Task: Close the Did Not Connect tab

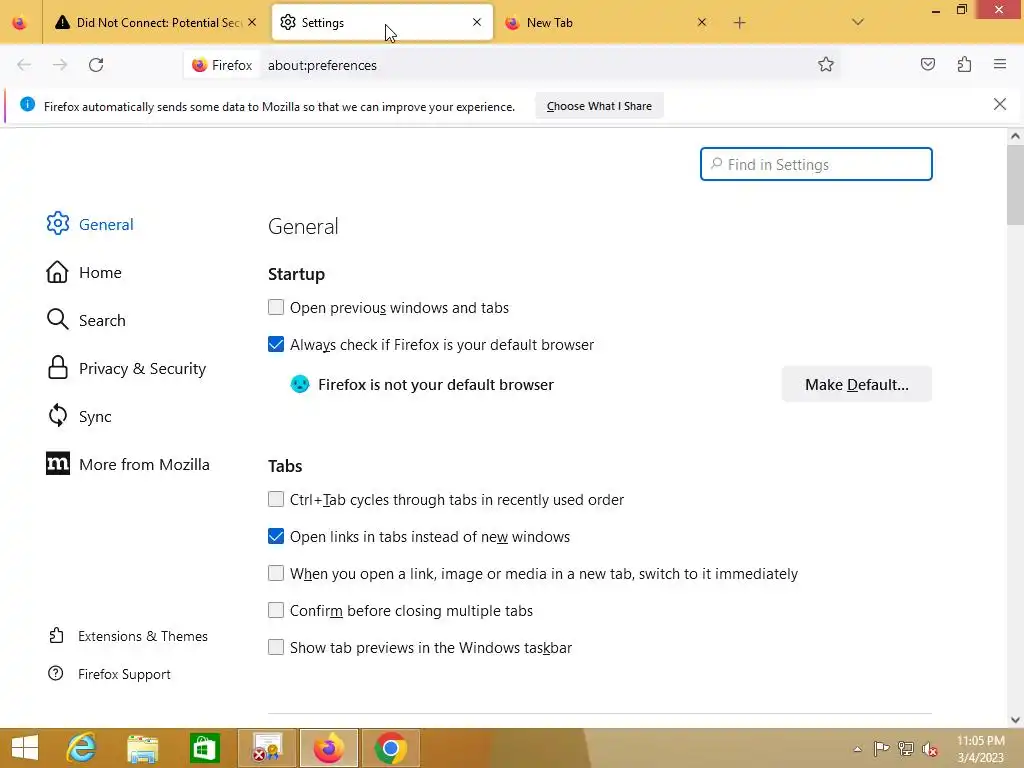Action: pyautogui.click(x=252, y=22)
